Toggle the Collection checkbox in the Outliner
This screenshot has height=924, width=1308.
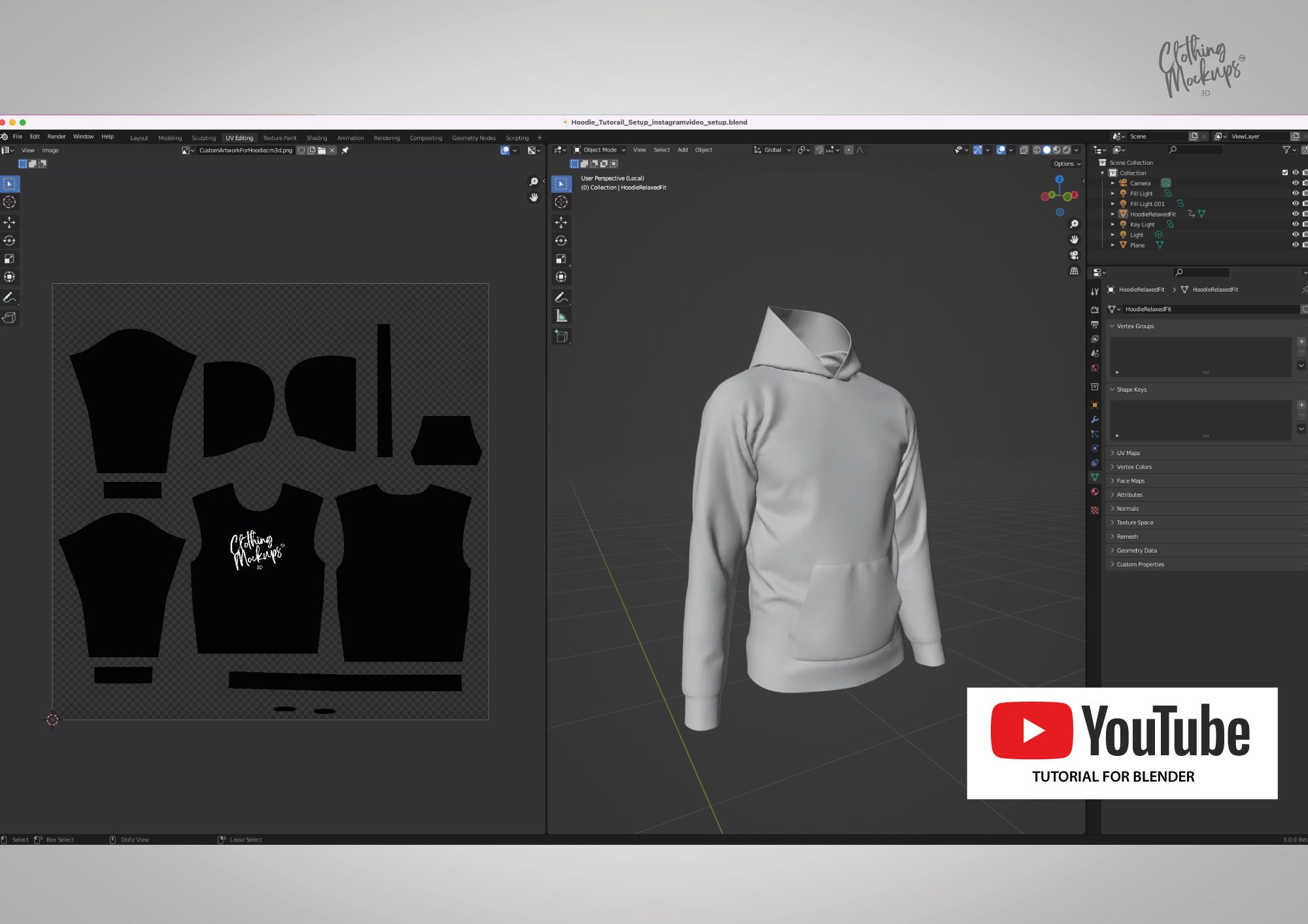[1284, 173]
